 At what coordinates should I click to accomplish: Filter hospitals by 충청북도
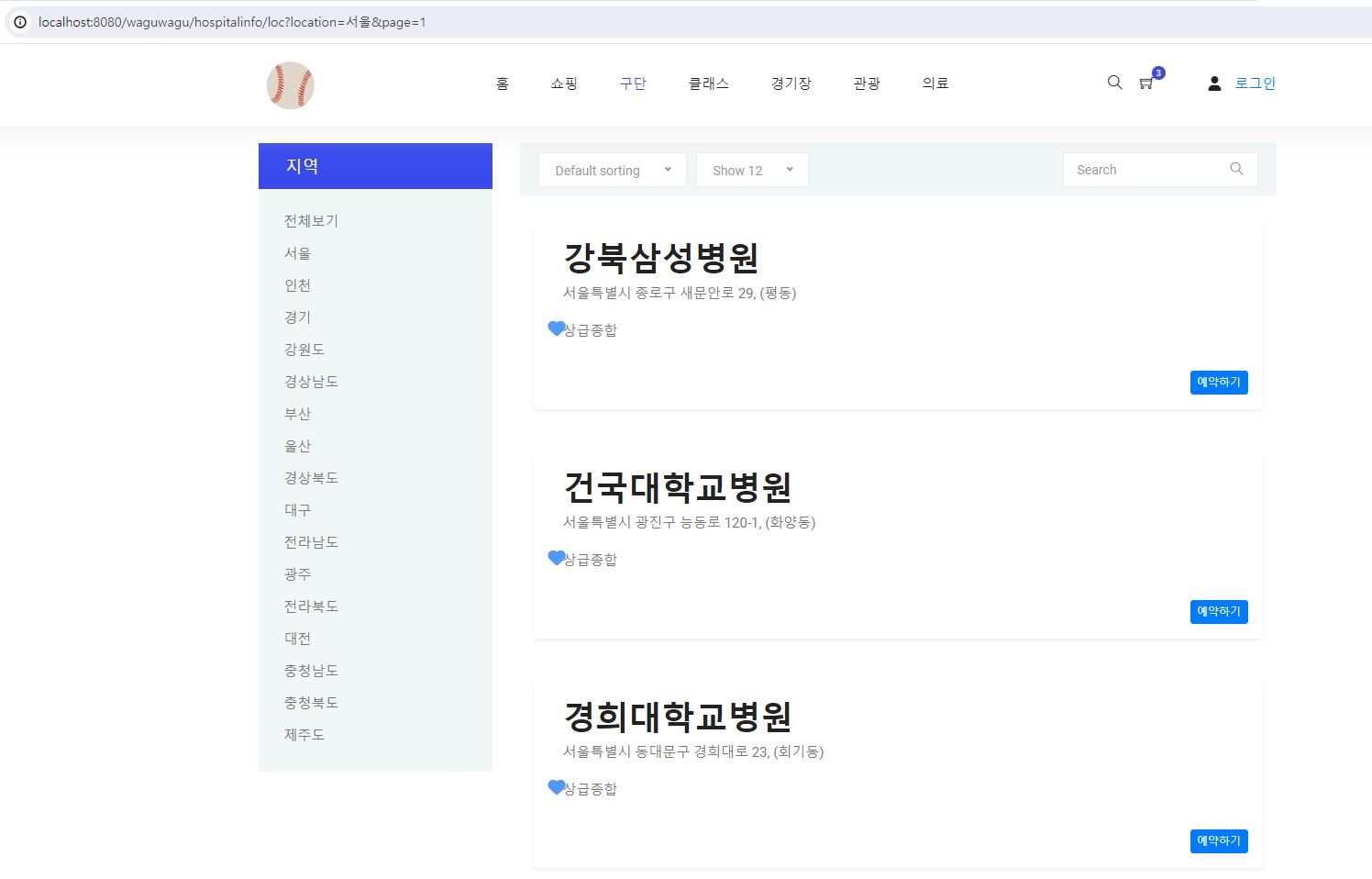click(311, 703)
